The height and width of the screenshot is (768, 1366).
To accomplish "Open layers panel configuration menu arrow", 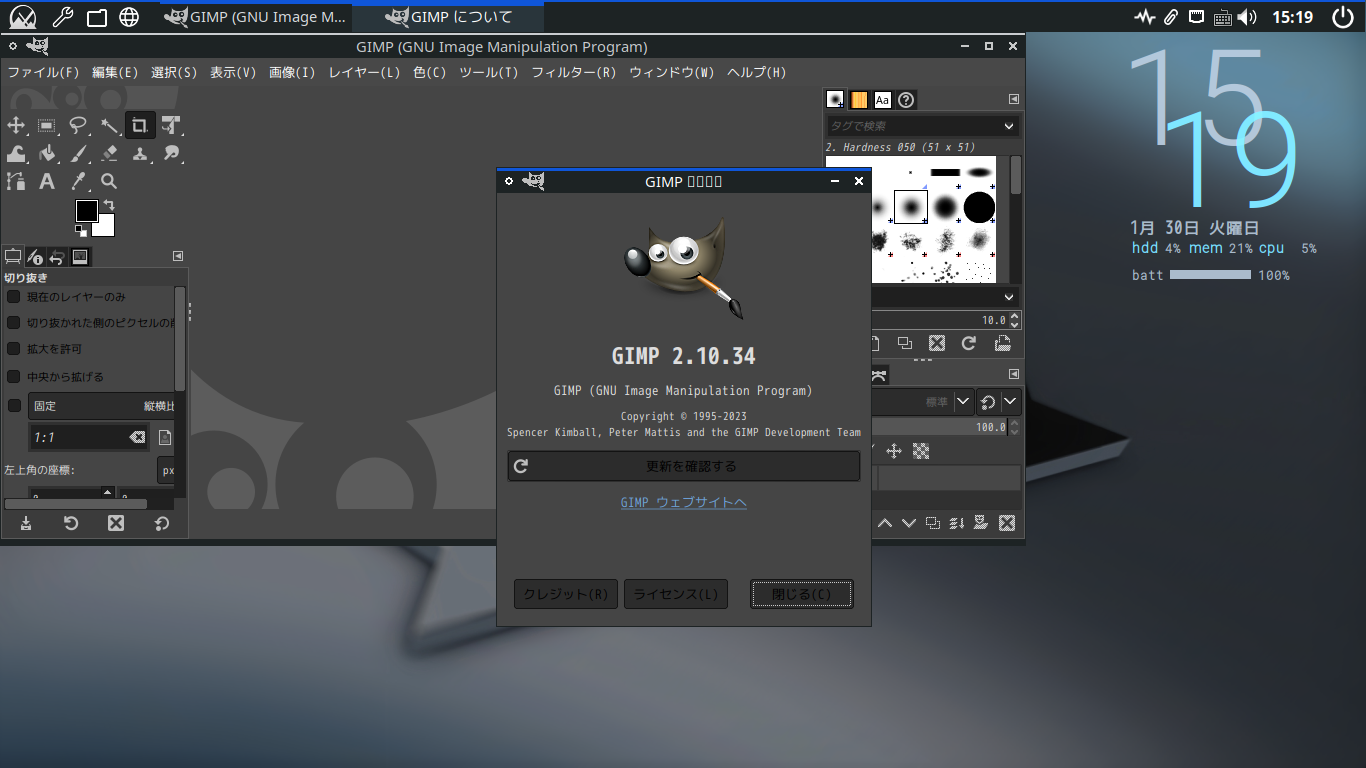I will [1013, 374].
